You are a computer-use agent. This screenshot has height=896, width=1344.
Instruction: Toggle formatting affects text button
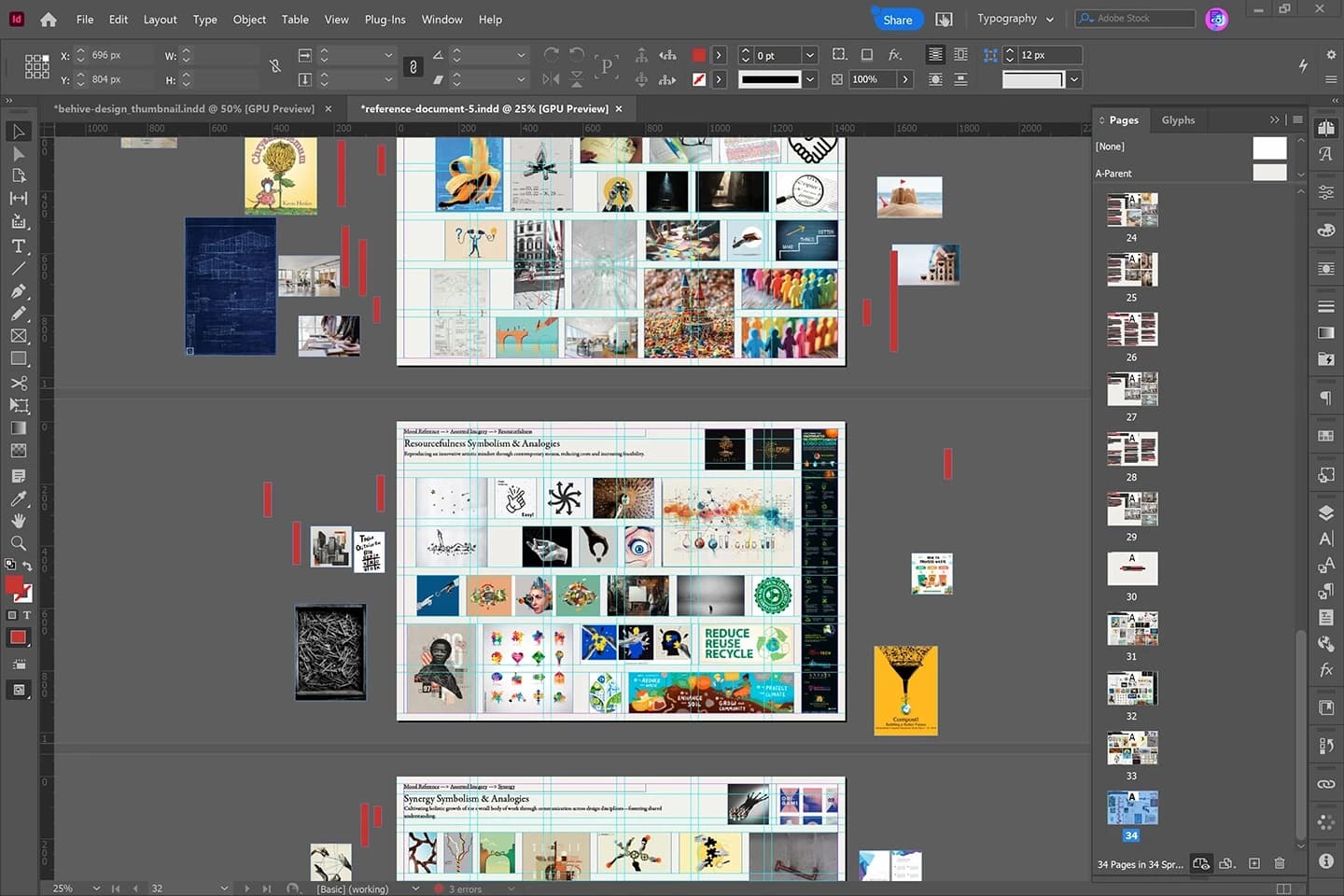[26, 615]
